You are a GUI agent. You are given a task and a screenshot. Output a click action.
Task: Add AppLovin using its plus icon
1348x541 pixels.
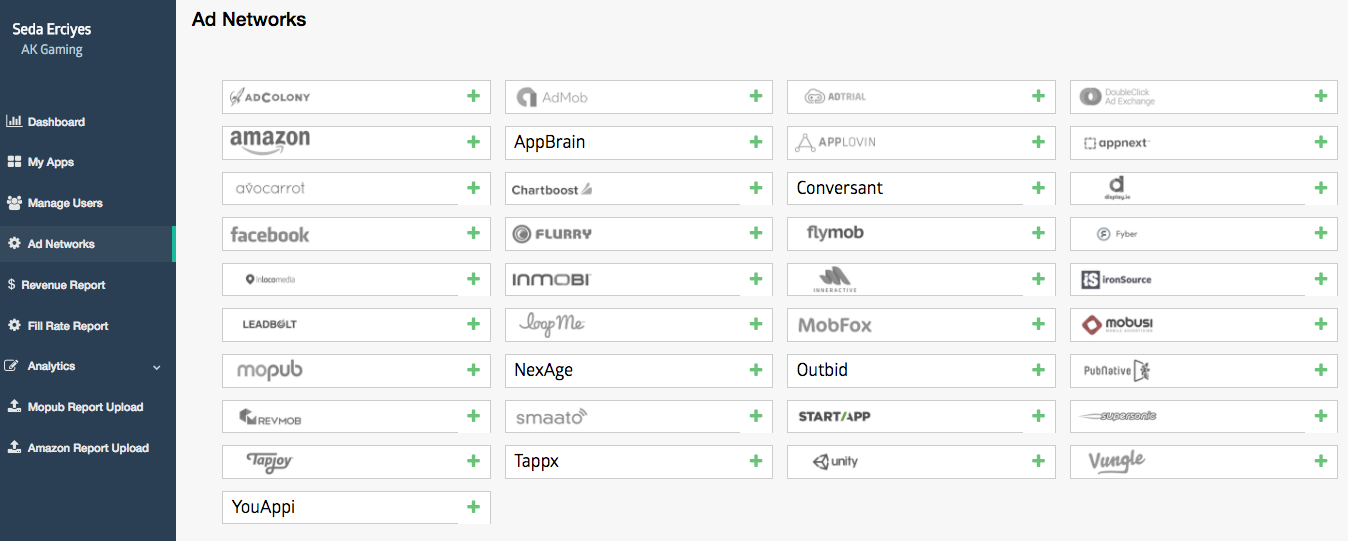pyautogui.click(x=1038, y=142)
